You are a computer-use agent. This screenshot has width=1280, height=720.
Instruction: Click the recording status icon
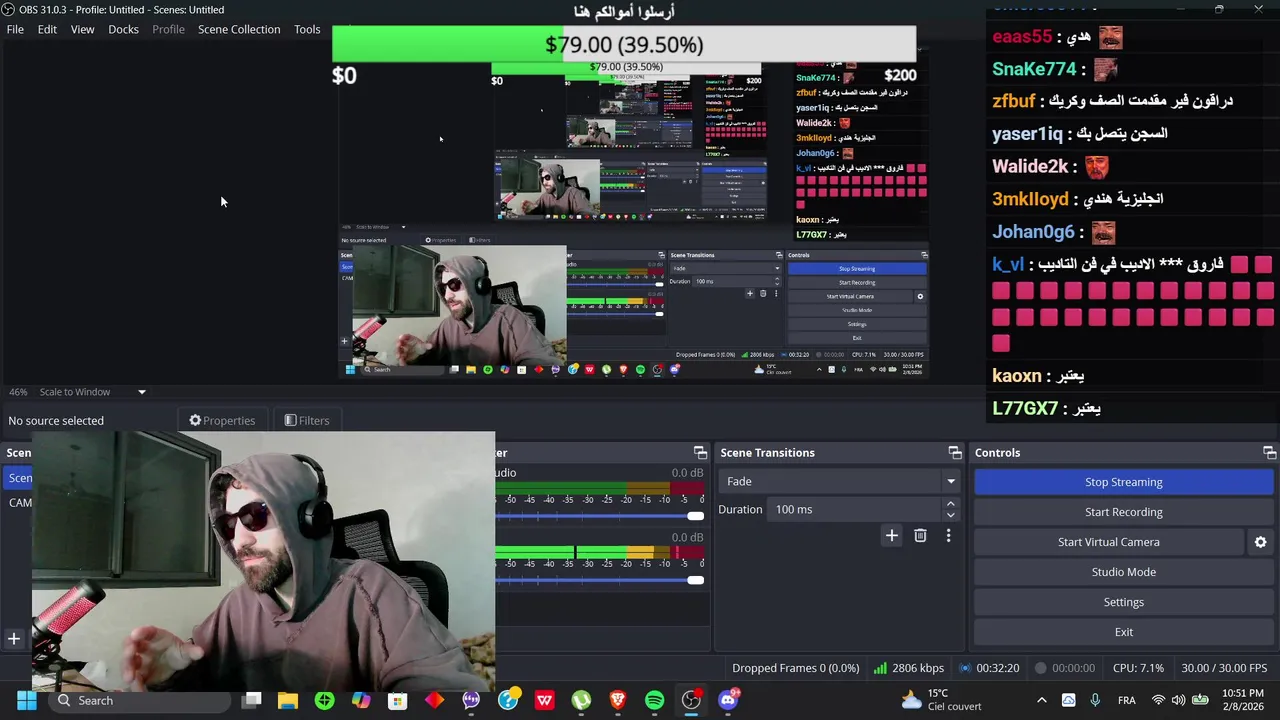(x=1041, y=668)
